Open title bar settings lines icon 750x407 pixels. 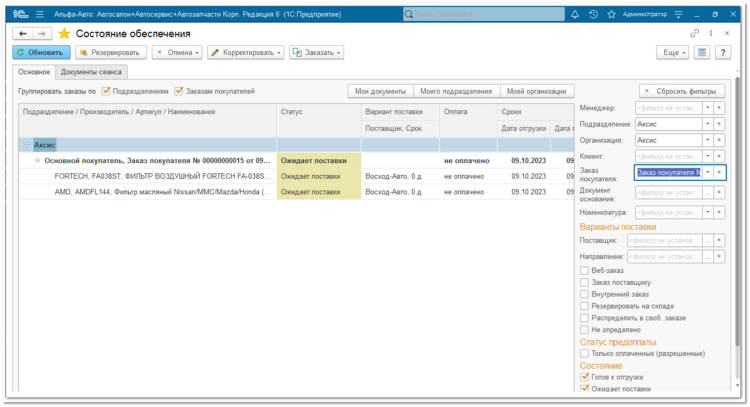tap(678, 14)
